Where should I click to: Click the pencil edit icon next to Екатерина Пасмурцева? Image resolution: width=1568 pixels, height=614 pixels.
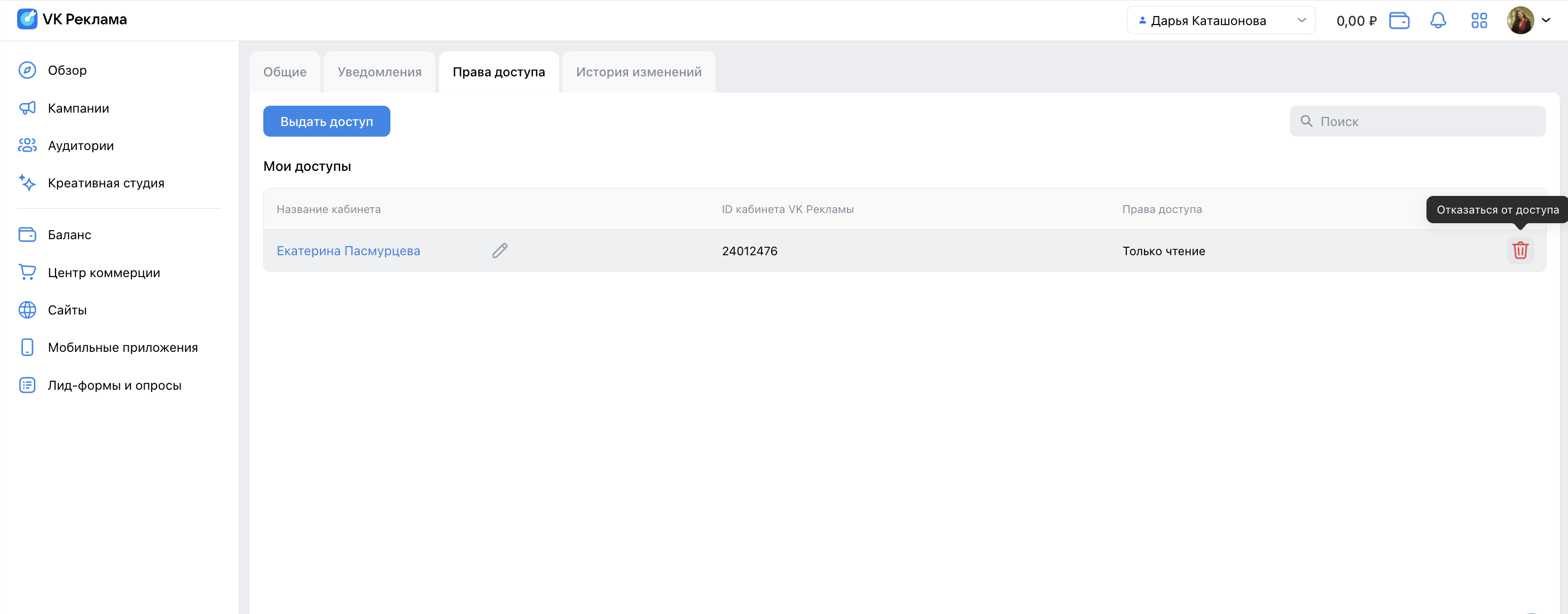coord(500,250)
